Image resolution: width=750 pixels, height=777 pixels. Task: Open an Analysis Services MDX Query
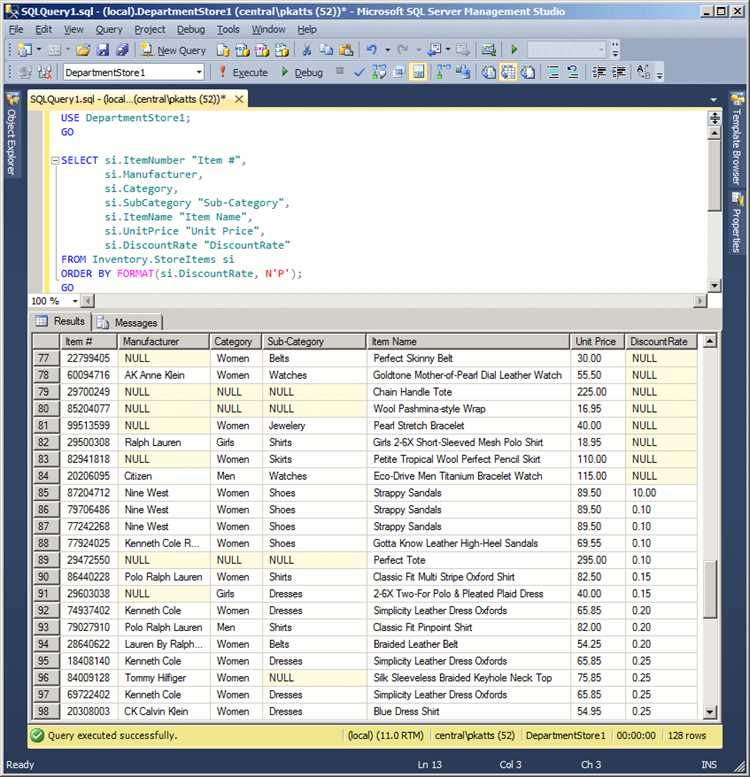pyautogui.click(x=242, y=50)
